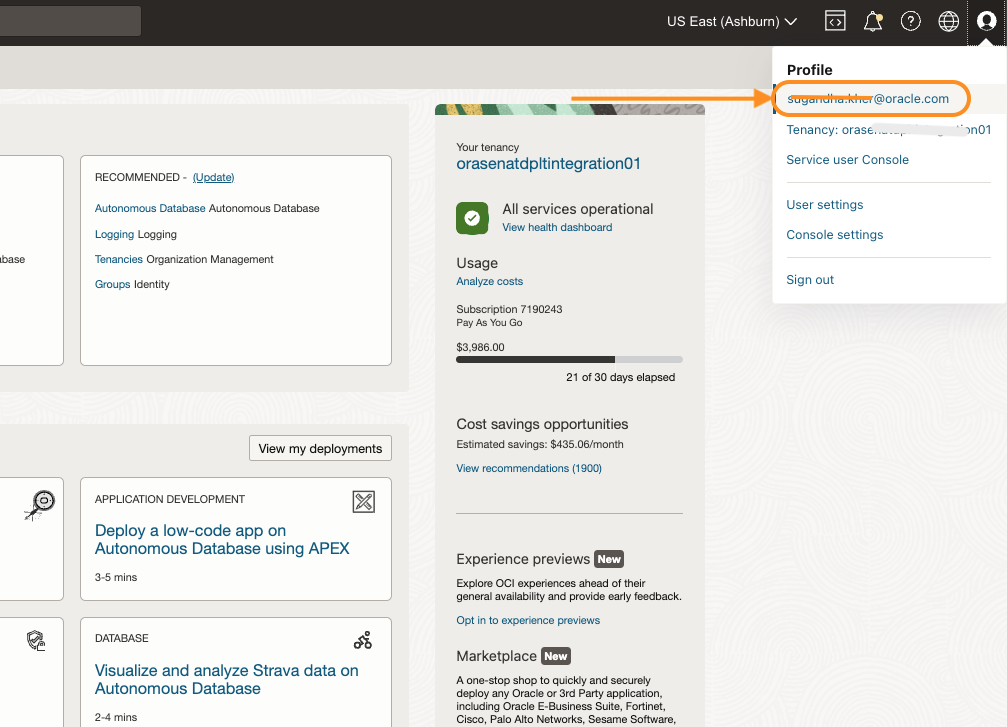Screen dimensions: 1007x727
Task: Click the green services operational check icon
Action: click(472, 218)
